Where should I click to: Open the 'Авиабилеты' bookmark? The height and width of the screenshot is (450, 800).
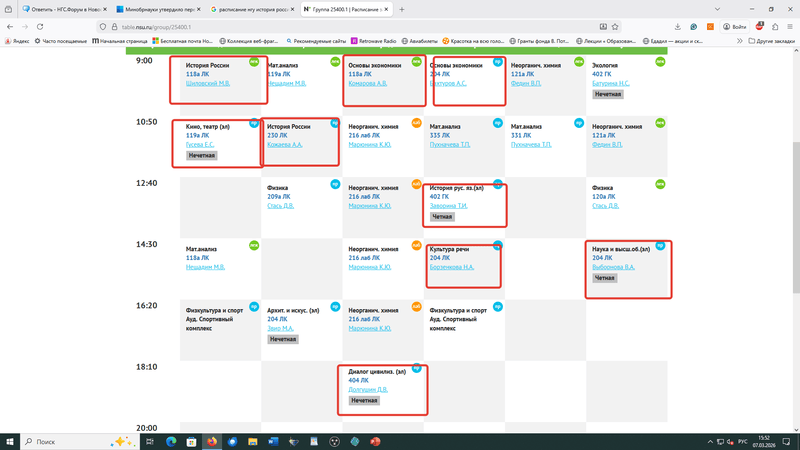point(419,41)
